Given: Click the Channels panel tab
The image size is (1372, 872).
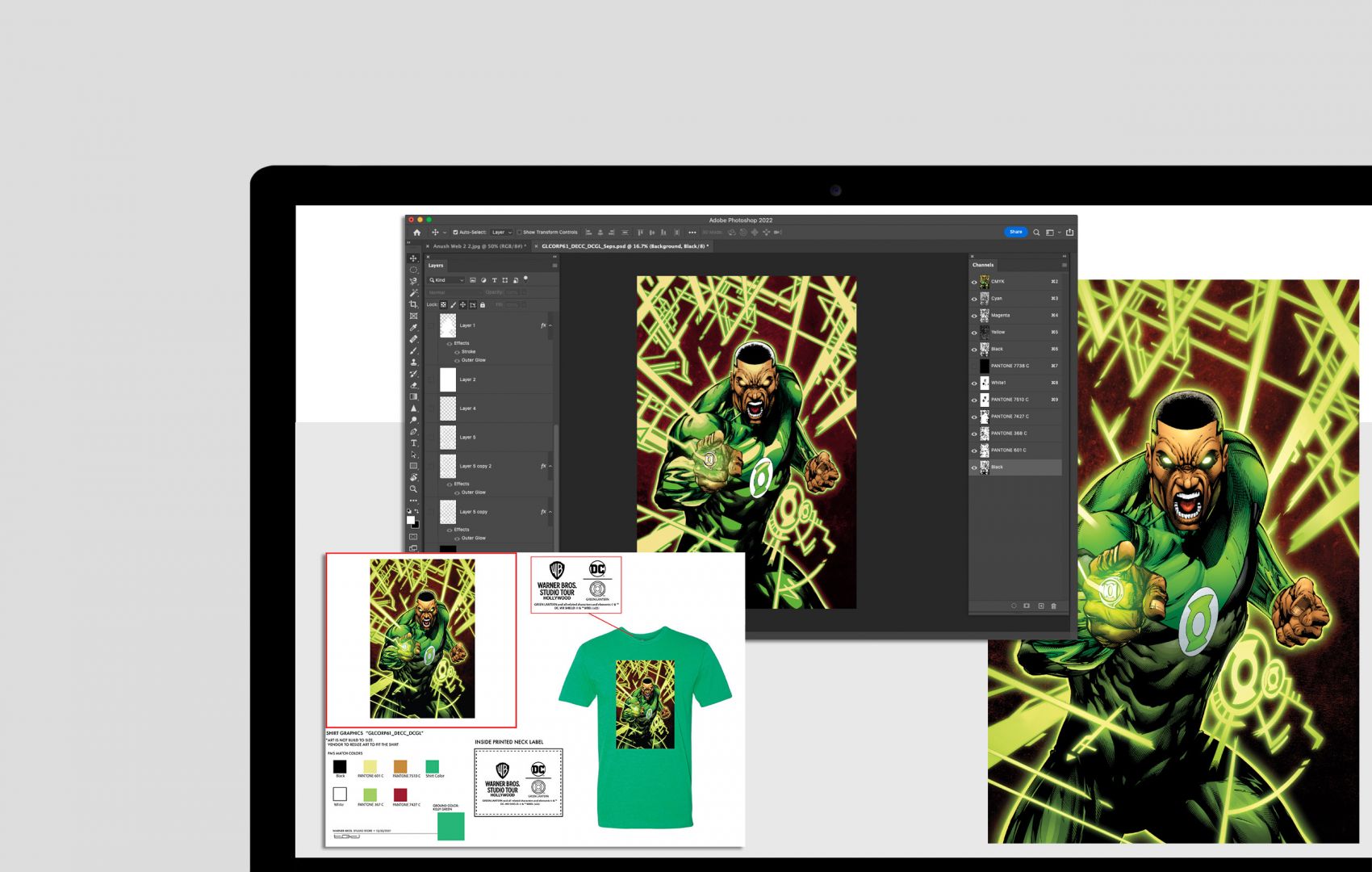Looking at the screenshot, I should click(983, 265).
